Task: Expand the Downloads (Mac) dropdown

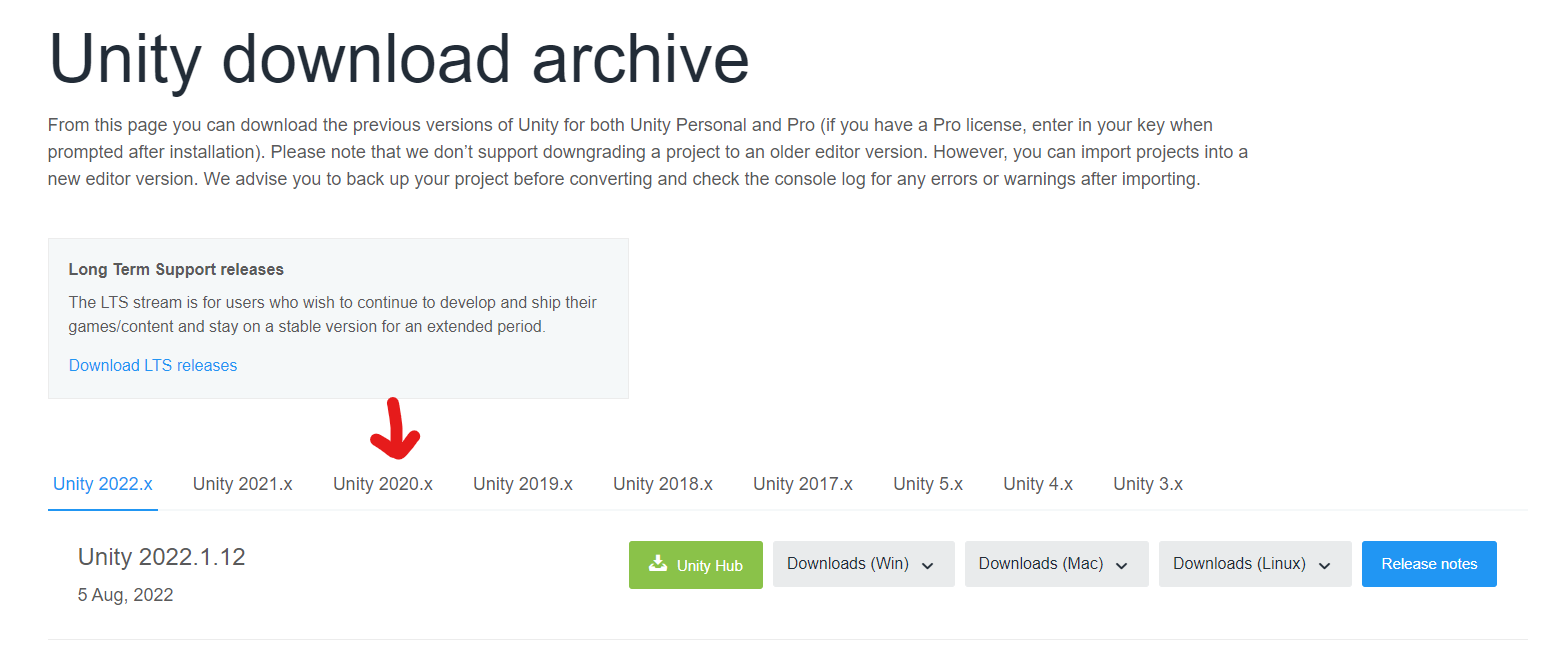Action: (x=1057, y=564)
